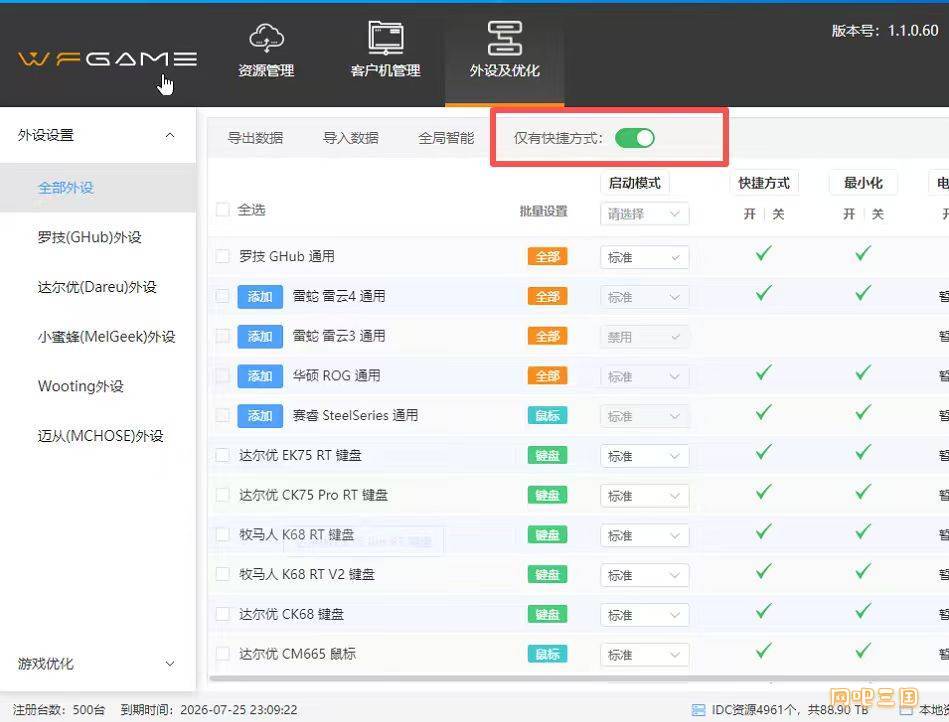This screenshot has width=949, height=722.
Task: Expand the 游戏优化 sidebar section
Action: (x=169, y=664)
